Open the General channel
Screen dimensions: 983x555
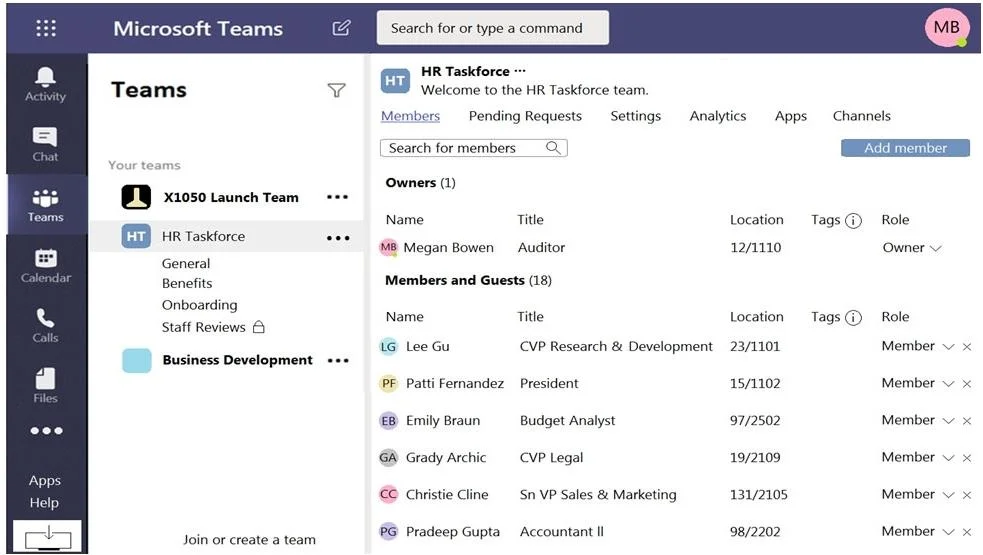(x=186, y=264)
